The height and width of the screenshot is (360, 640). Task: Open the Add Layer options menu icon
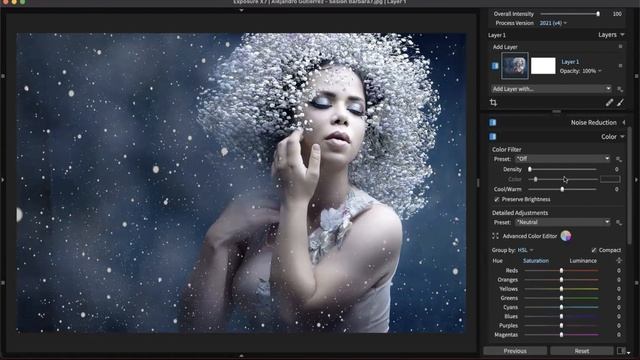click(x=620, y=47)
